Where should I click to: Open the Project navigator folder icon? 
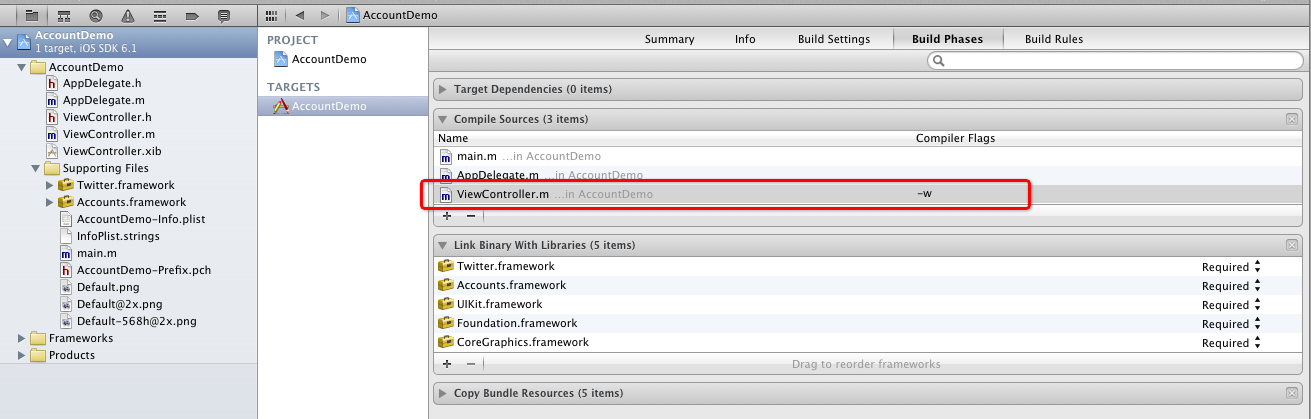(x=32, y=15)
